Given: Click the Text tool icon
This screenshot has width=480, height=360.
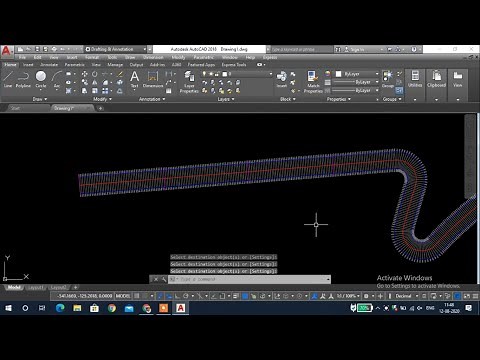Looking at the screenshot, I should click(134, 79).
